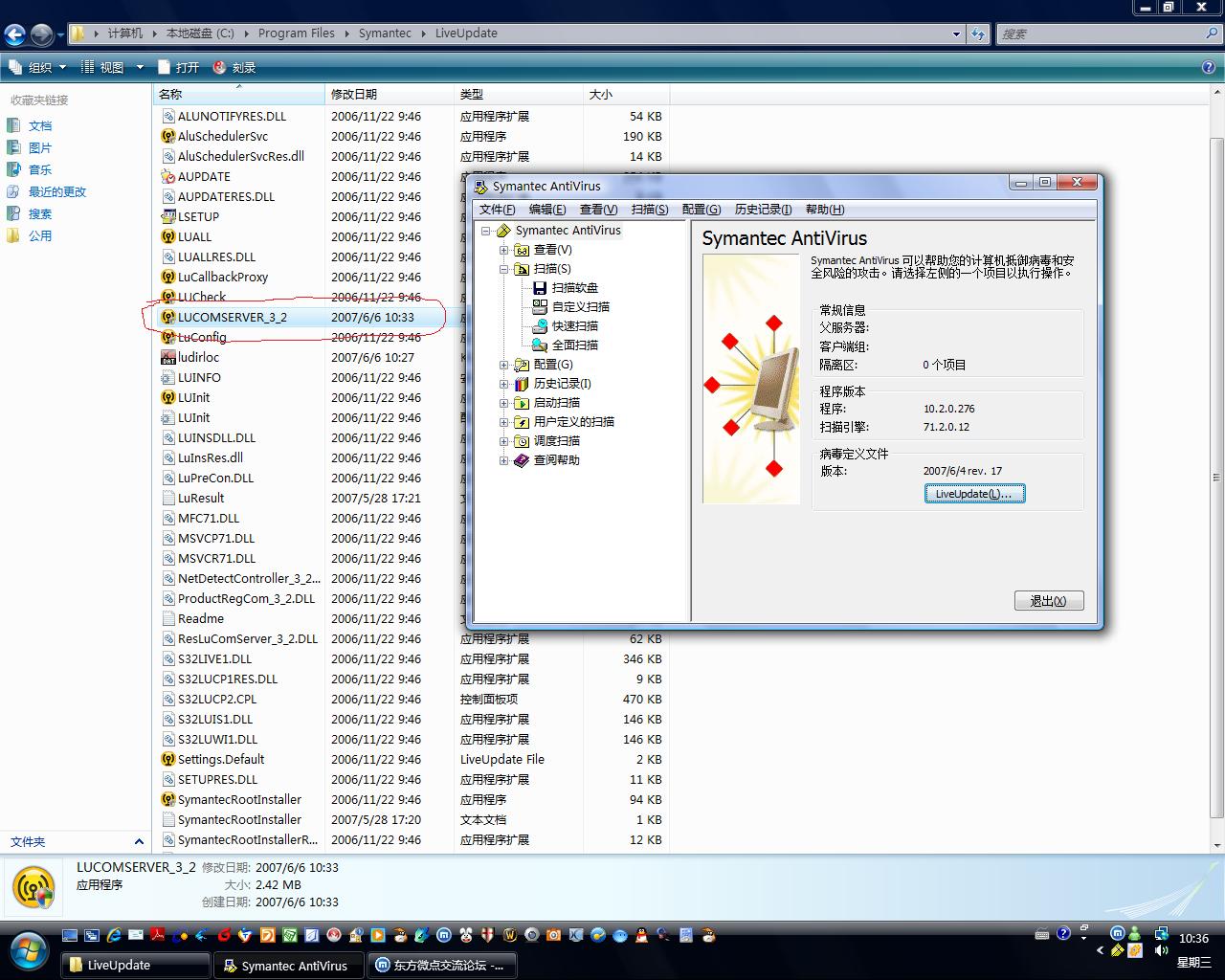Click the refresh icon beside address bar
Image resolution: width=1225 pixels, height=980 pixels.
point(978,33)
